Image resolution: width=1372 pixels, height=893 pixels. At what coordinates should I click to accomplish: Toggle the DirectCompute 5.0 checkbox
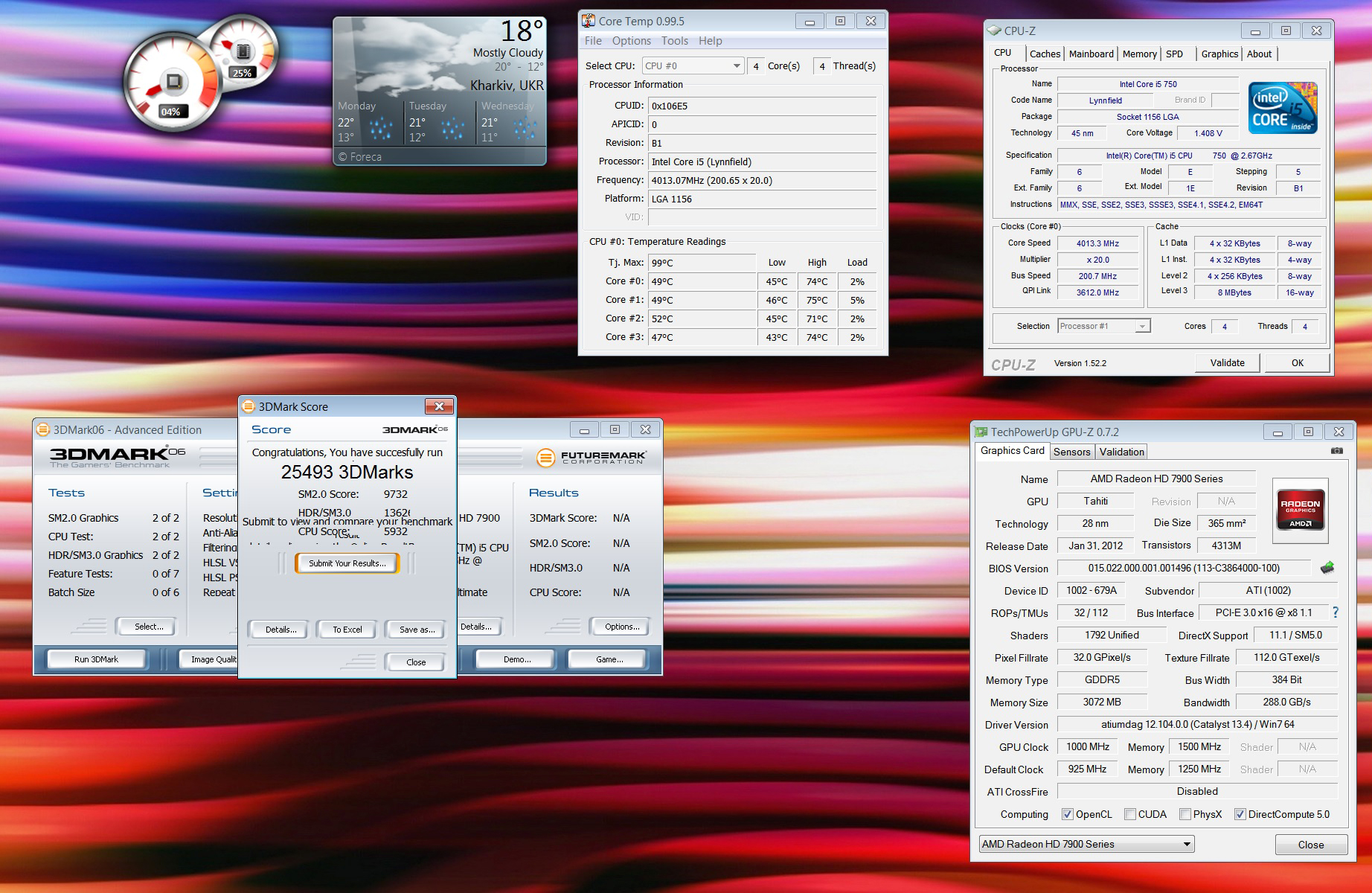point(1240,814)
